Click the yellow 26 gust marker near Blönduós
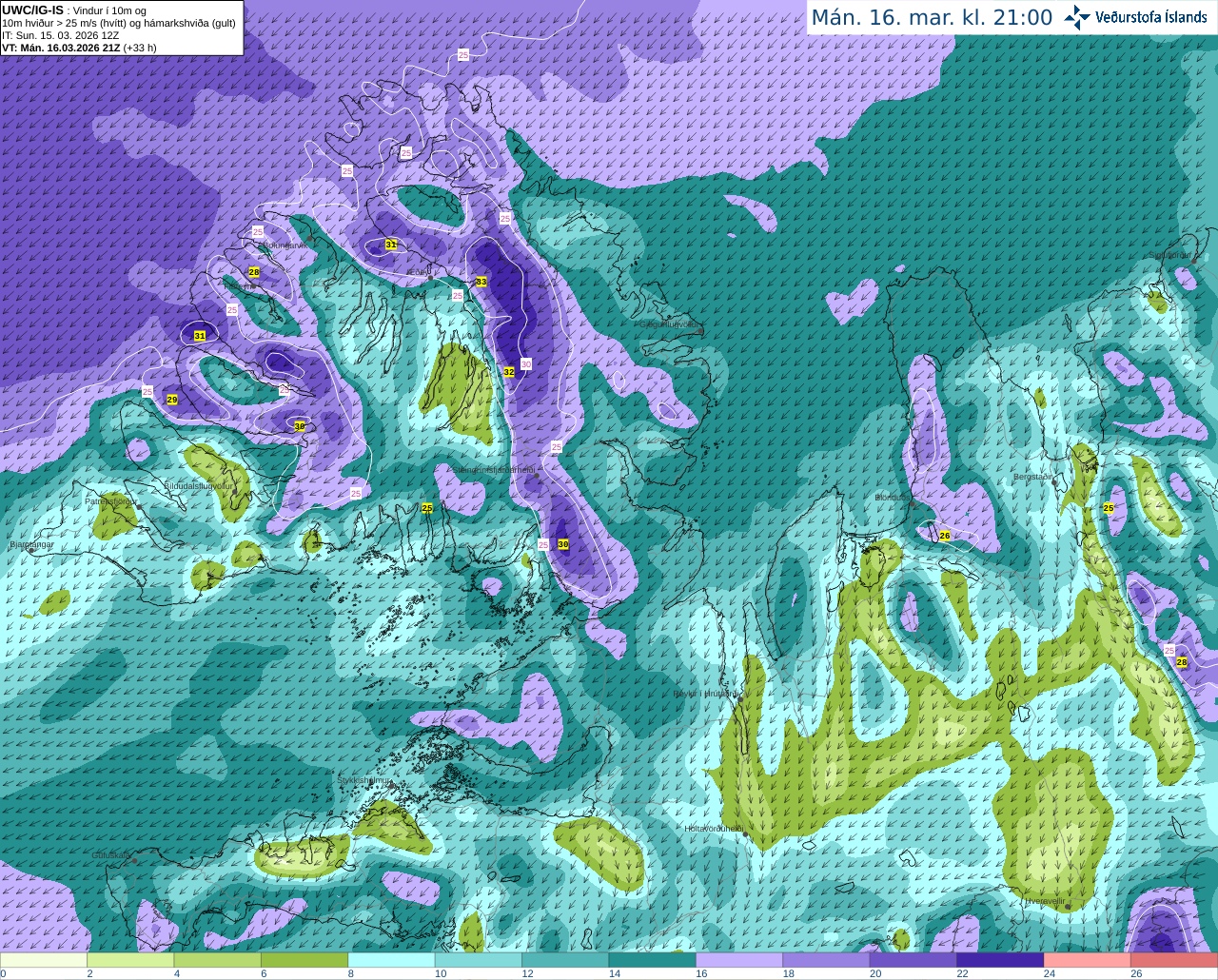This screenshot has height=980, width=1218. tap(945, 536)
